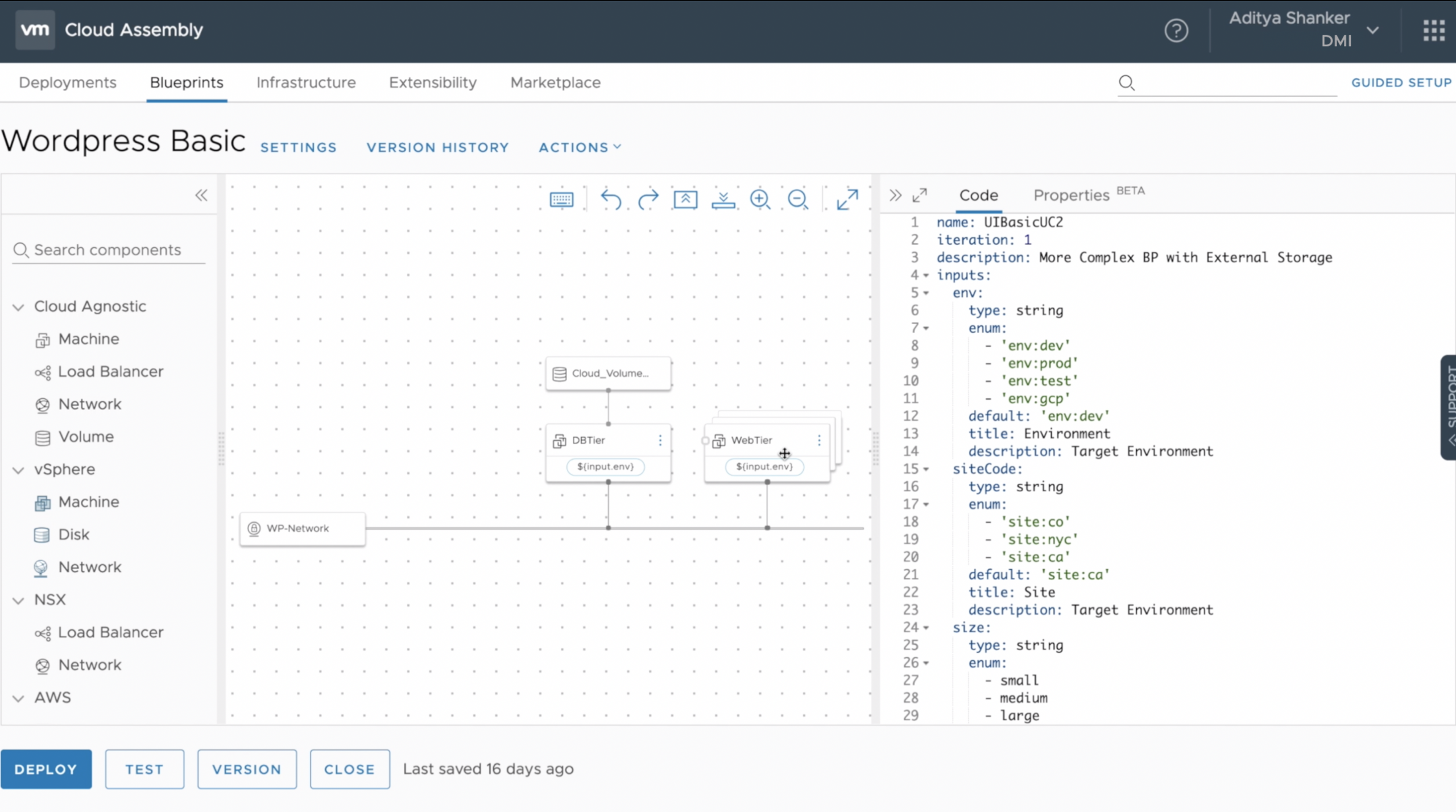Click the keyboard shortcuts icon in canvas toolbar
1456x812 pixels.
tap(561, 200)
